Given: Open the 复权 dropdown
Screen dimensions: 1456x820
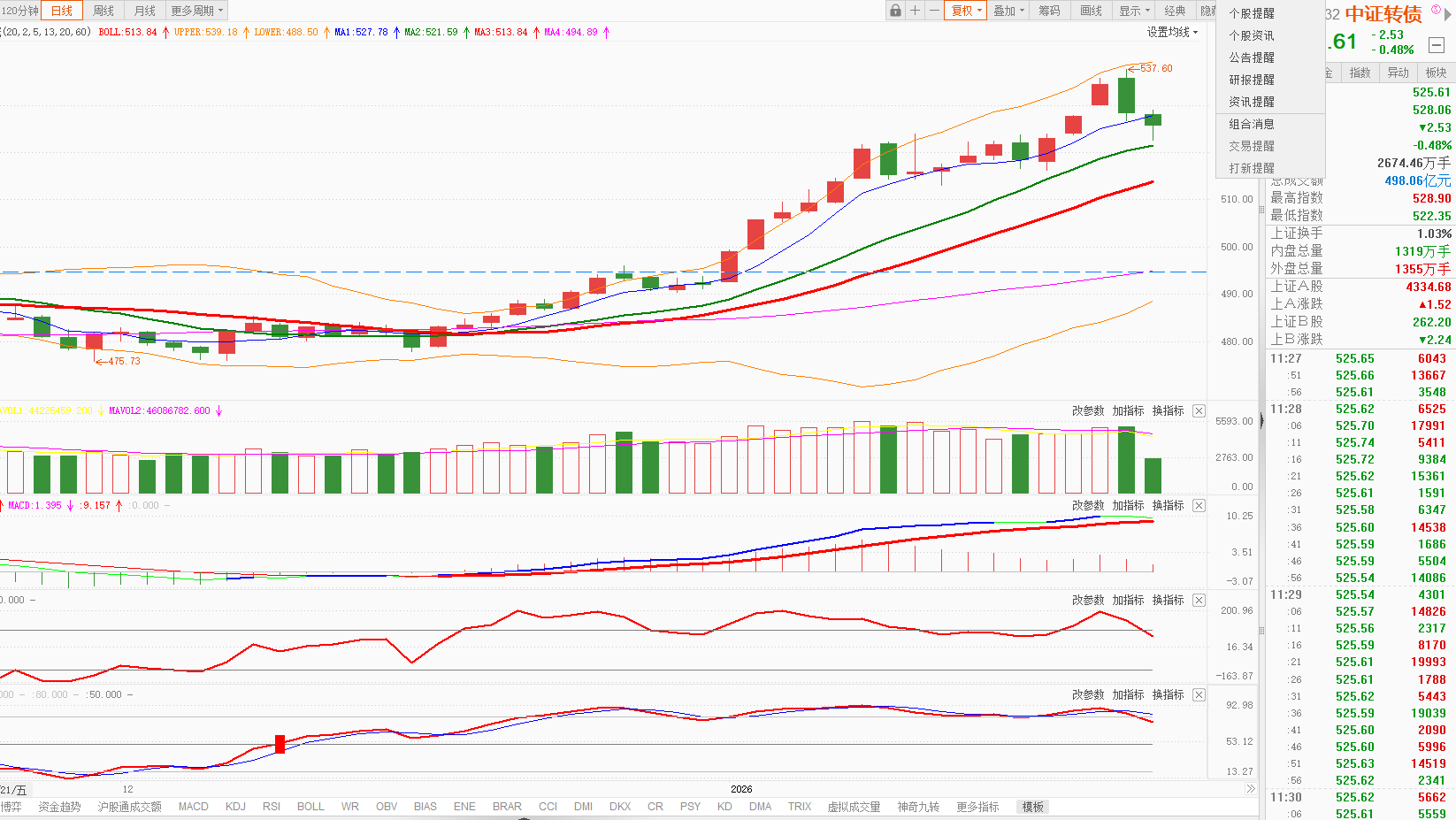Looking at the screenshot, I should coord(965,11).
